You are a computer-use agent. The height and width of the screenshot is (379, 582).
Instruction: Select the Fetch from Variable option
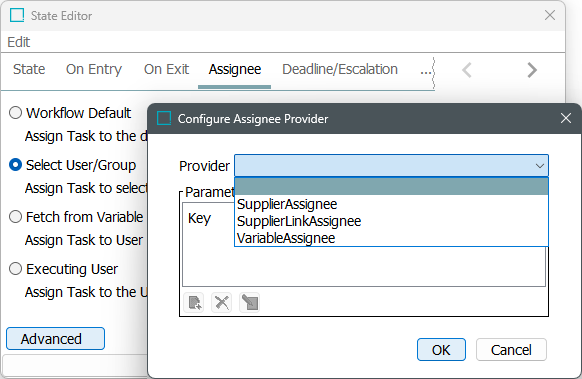pyautogui.click(x=15, y=217)
